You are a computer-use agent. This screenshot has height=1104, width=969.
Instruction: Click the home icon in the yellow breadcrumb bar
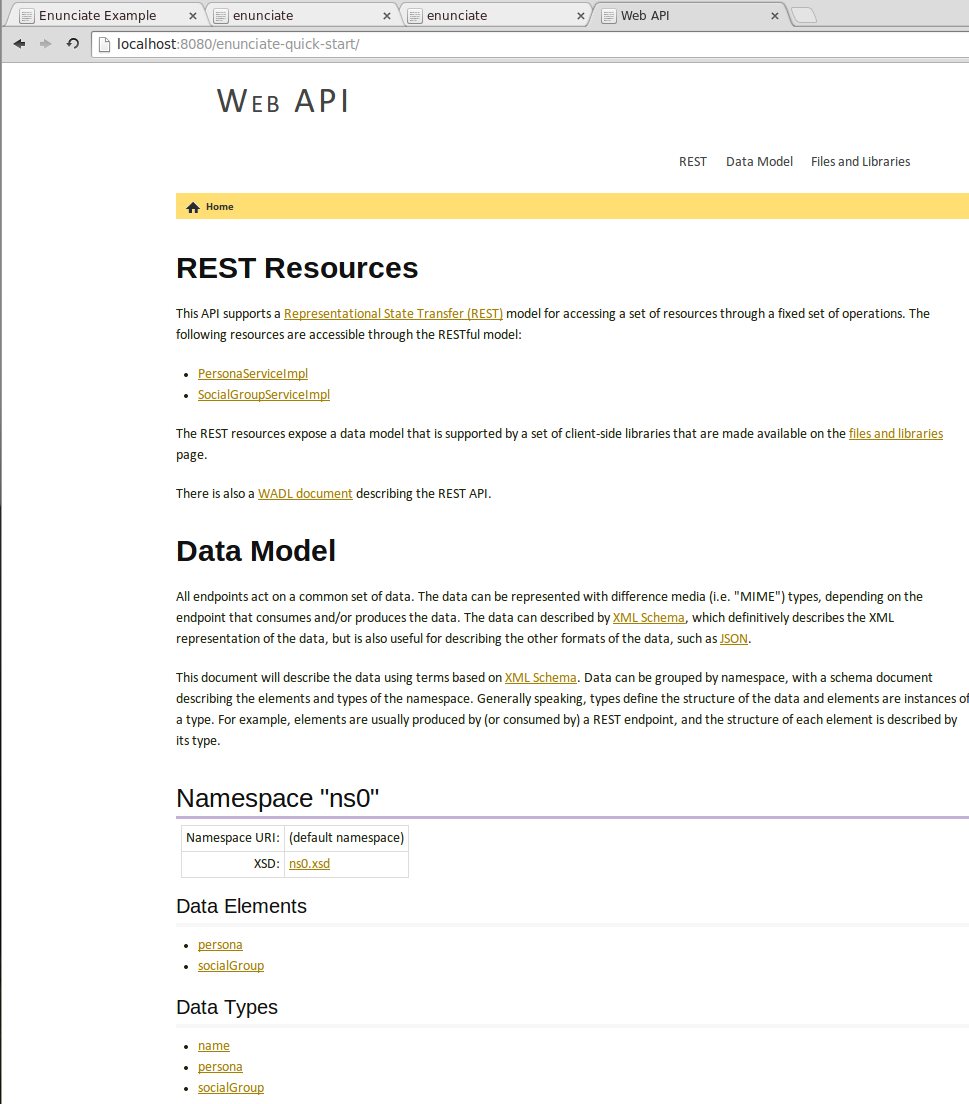coord(193,207)
